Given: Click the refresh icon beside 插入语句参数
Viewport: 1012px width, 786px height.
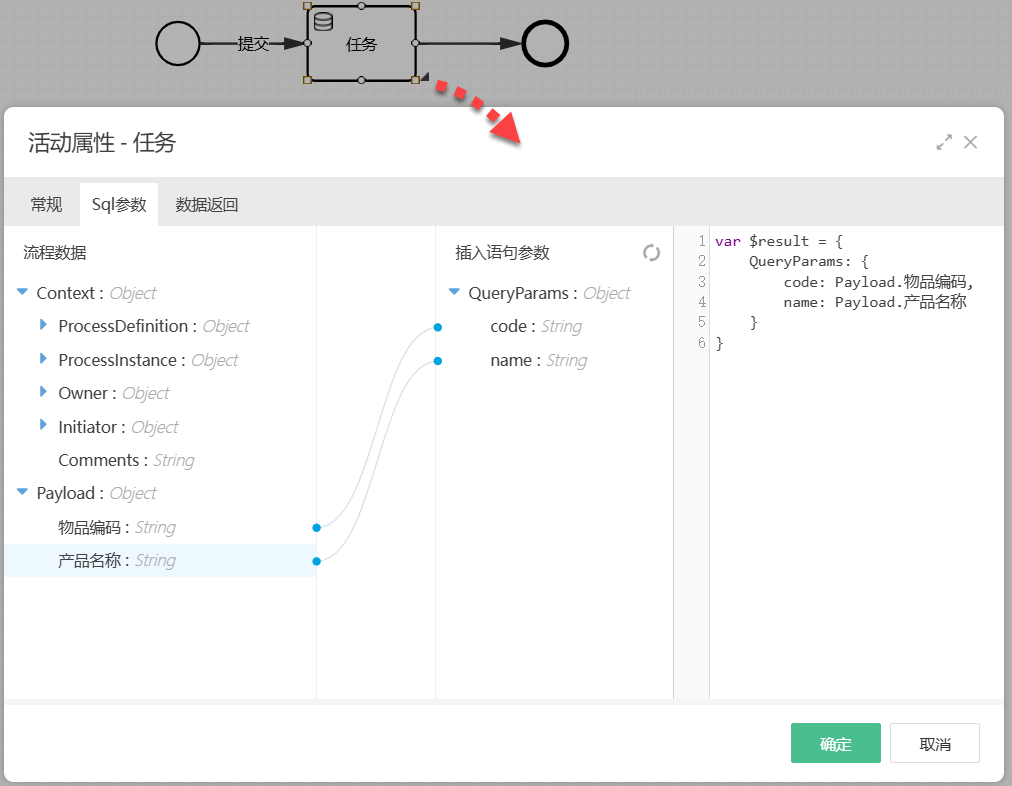Looking at the screenshot, I should pyautogui.click(x=651, y=253).
